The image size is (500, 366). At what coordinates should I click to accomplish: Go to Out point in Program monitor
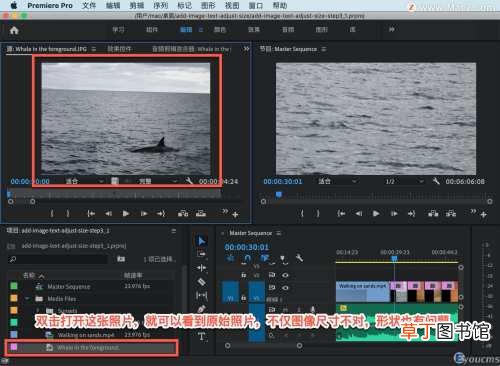[412, 213]
